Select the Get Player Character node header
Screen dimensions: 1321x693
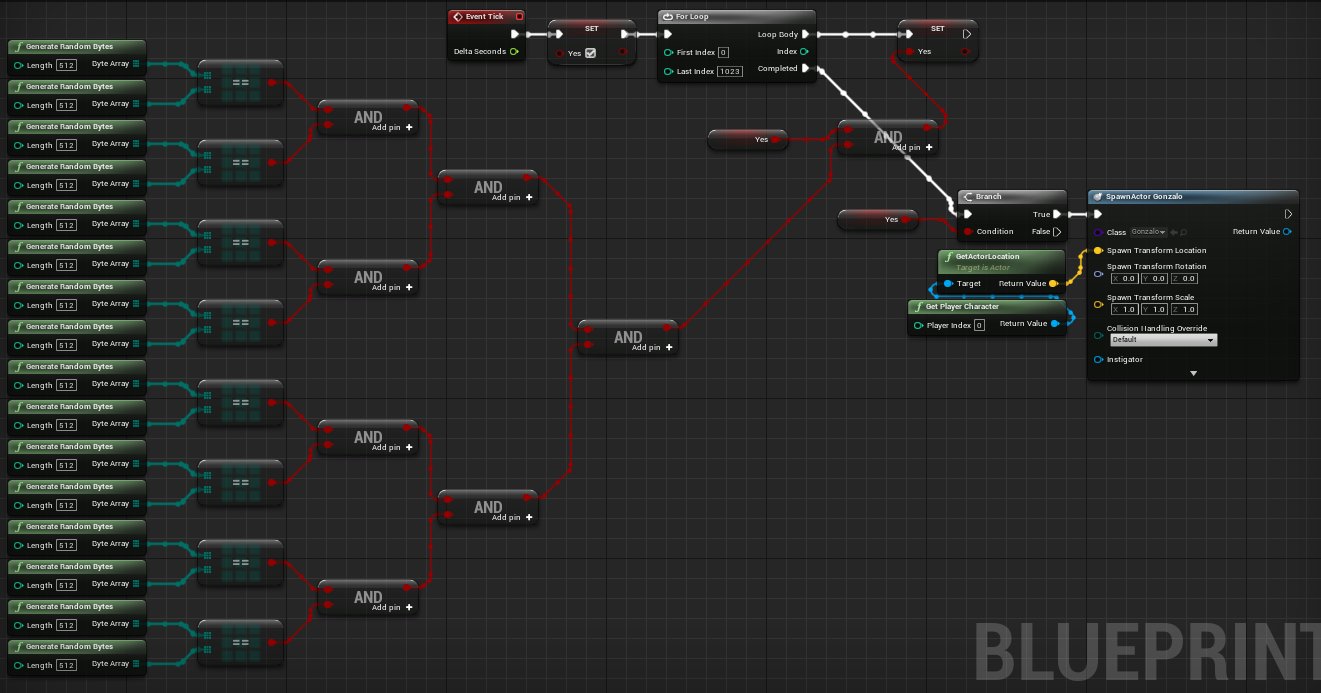pyautogui.click(x=988, y=307)
